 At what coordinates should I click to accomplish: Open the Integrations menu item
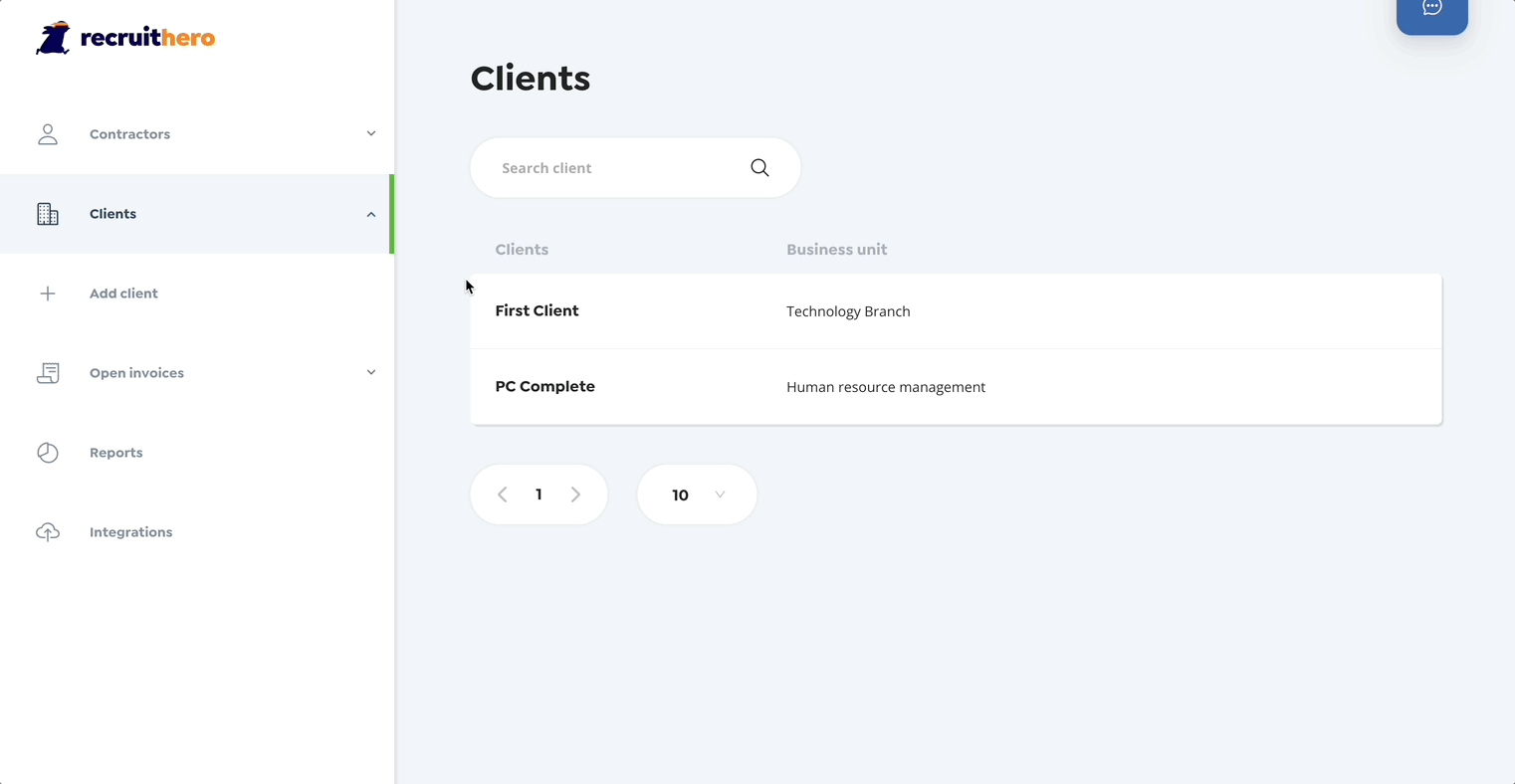tap(130, 532)
